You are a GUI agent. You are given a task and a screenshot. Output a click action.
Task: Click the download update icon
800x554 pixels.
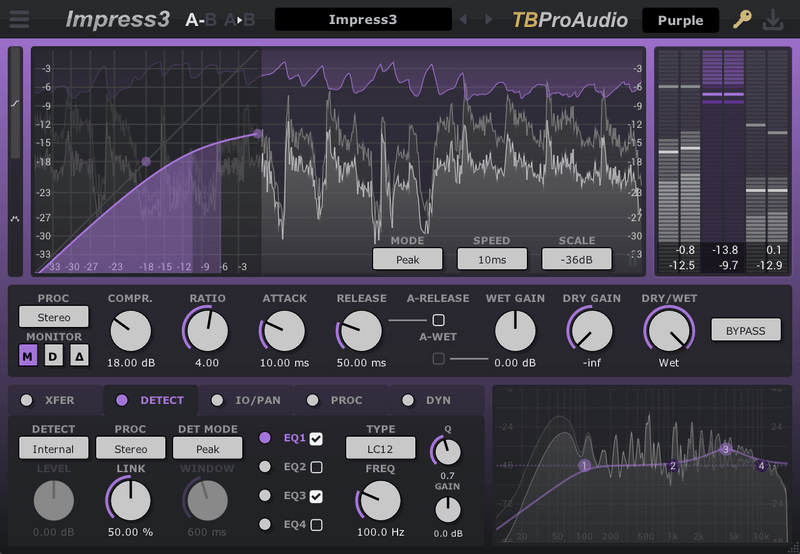coord(773,20)
